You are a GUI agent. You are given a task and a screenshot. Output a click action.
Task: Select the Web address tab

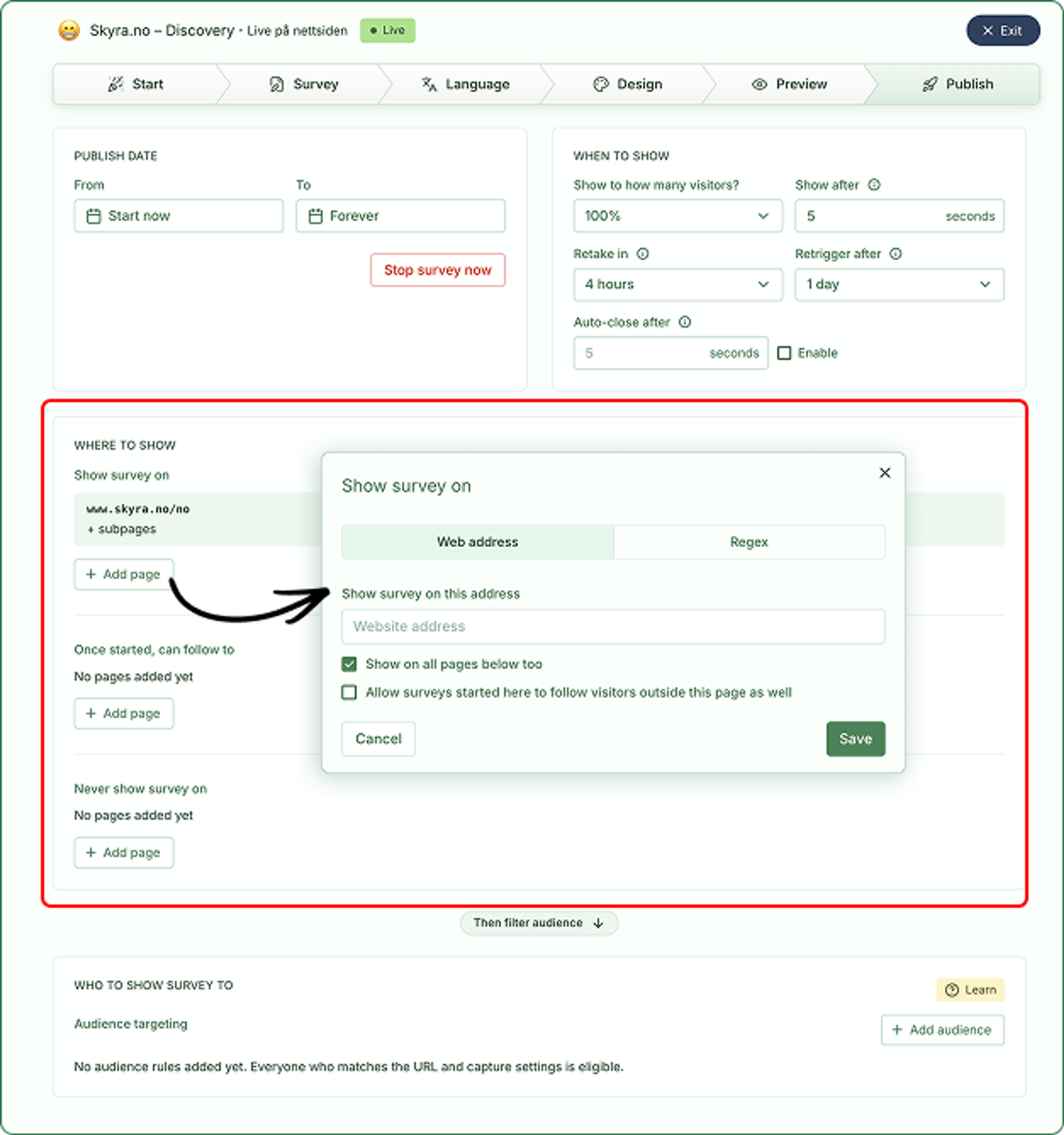point(477,542)
